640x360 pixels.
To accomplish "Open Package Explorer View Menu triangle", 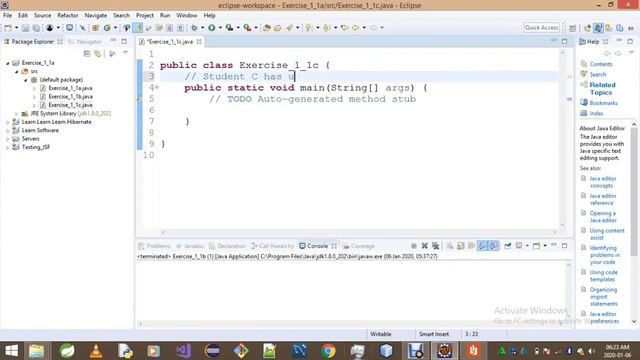I will (x=125, y=53).
